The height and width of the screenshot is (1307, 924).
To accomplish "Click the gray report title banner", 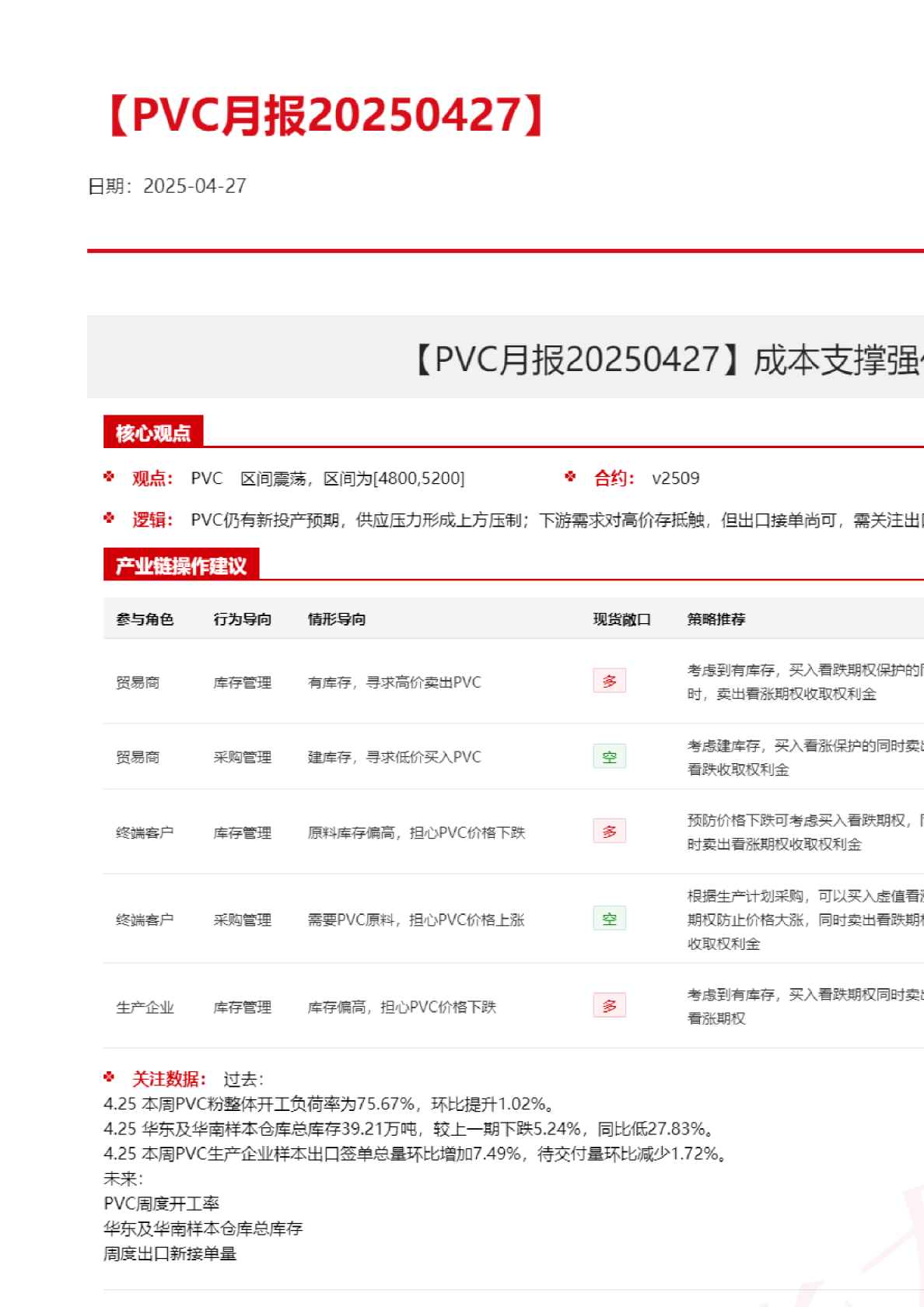I will coord(506,358).
